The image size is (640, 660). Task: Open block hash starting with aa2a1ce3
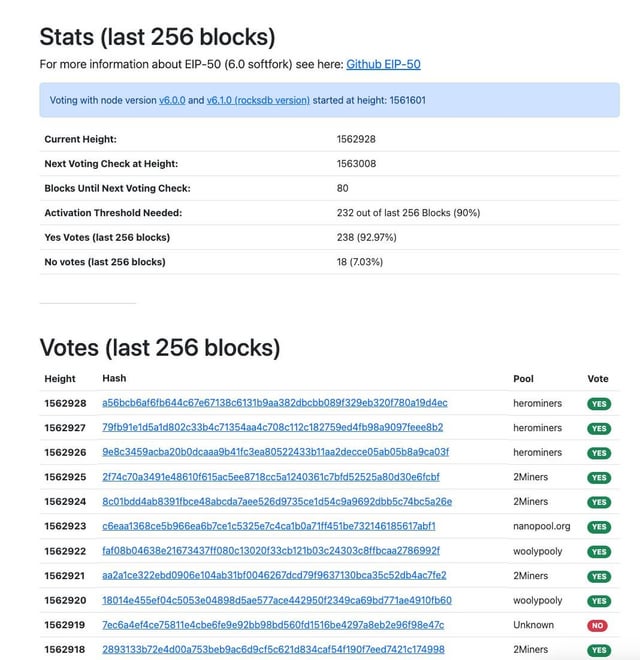point(274,575)
